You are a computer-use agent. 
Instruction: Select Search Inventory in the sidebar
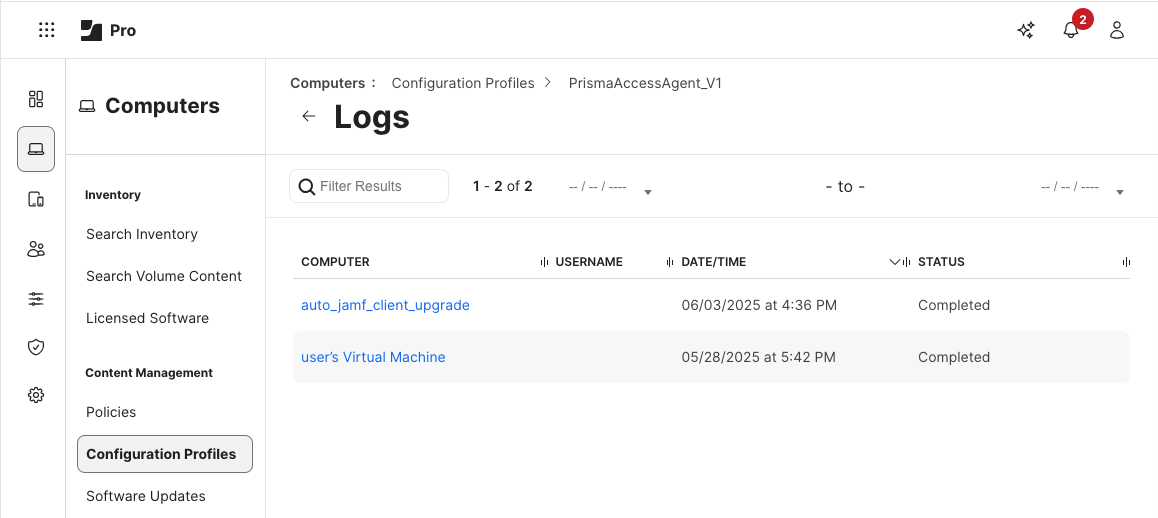coord(142,234)
